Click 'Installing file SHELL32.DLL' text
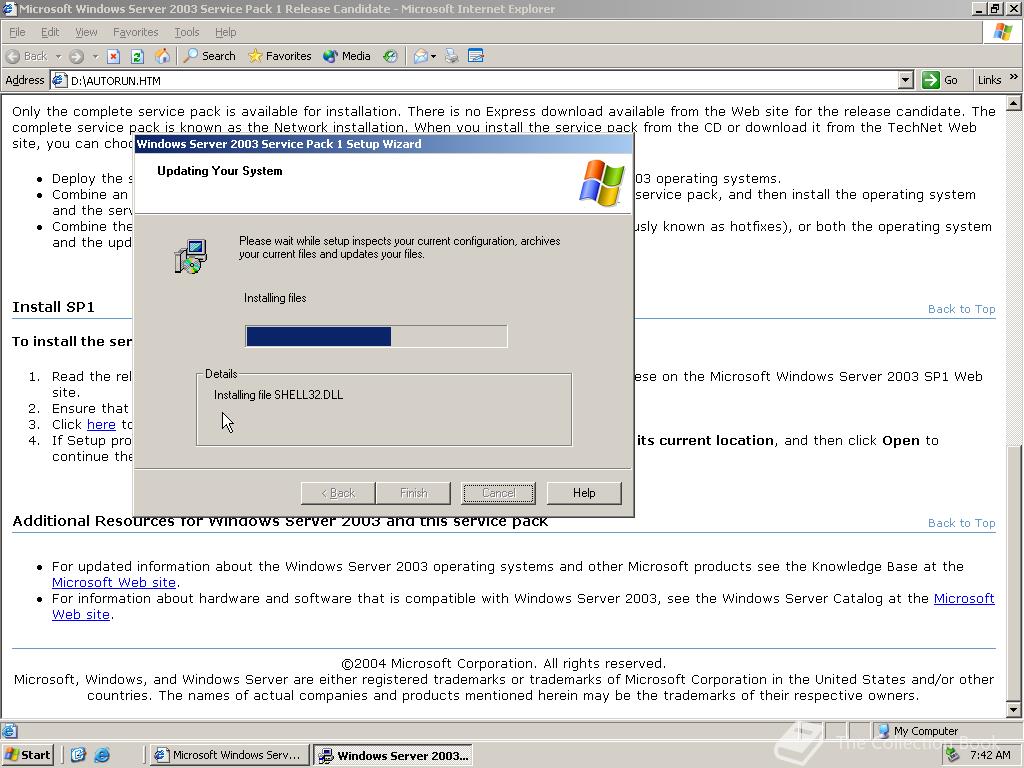 point(278,394)
